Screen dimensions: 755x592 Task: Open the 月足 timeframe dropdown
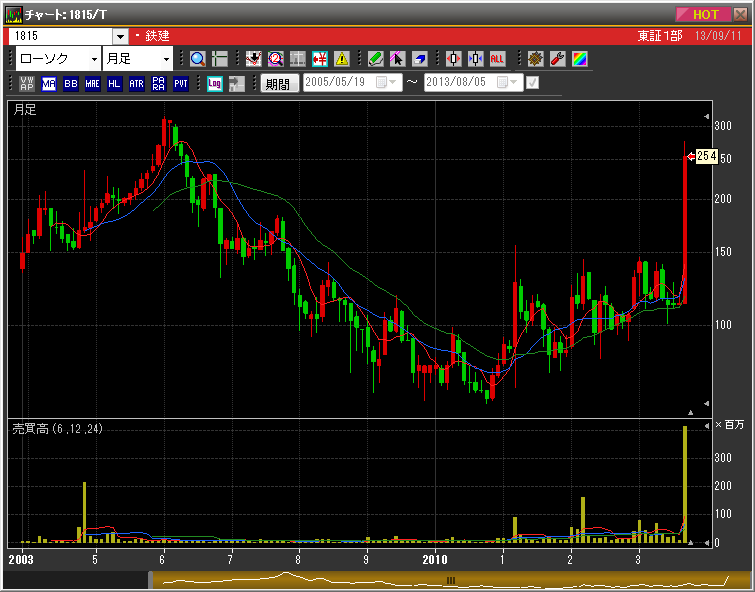click(x=137, y=59)
